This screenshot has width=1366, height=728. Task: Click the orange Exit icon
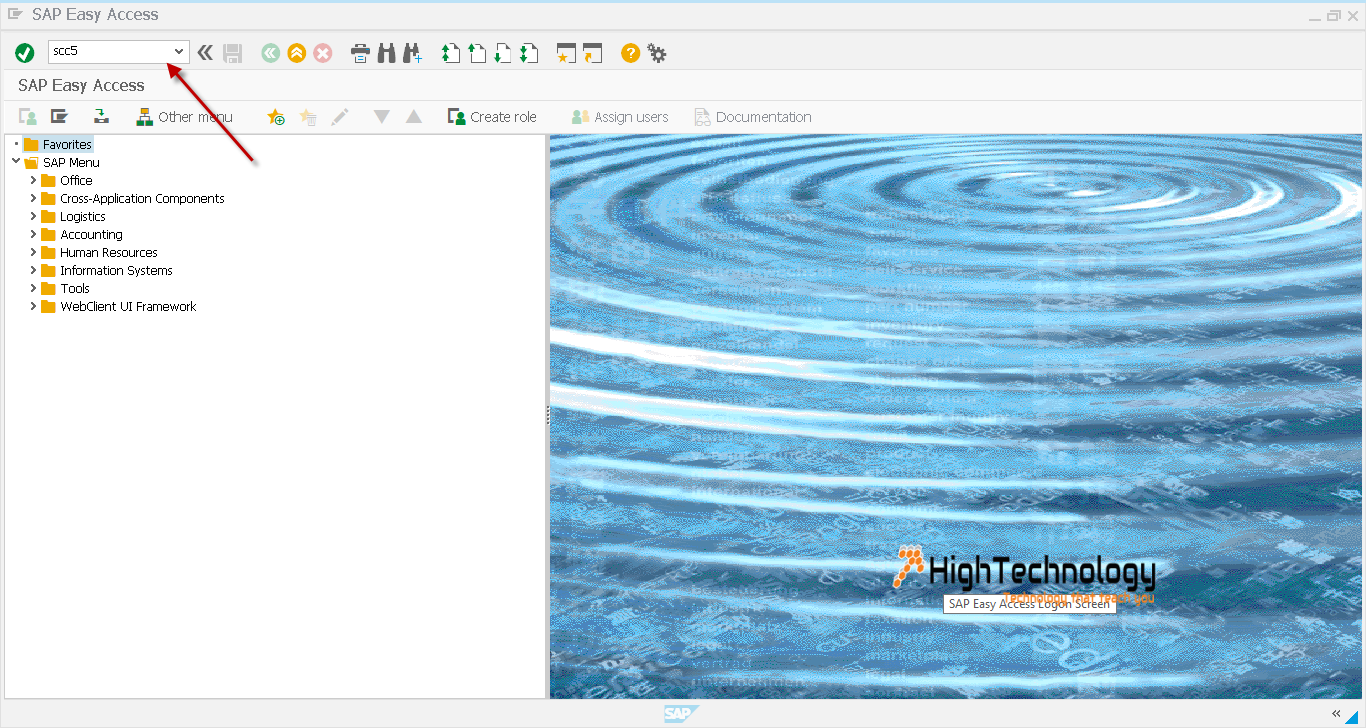coord(296,53)
